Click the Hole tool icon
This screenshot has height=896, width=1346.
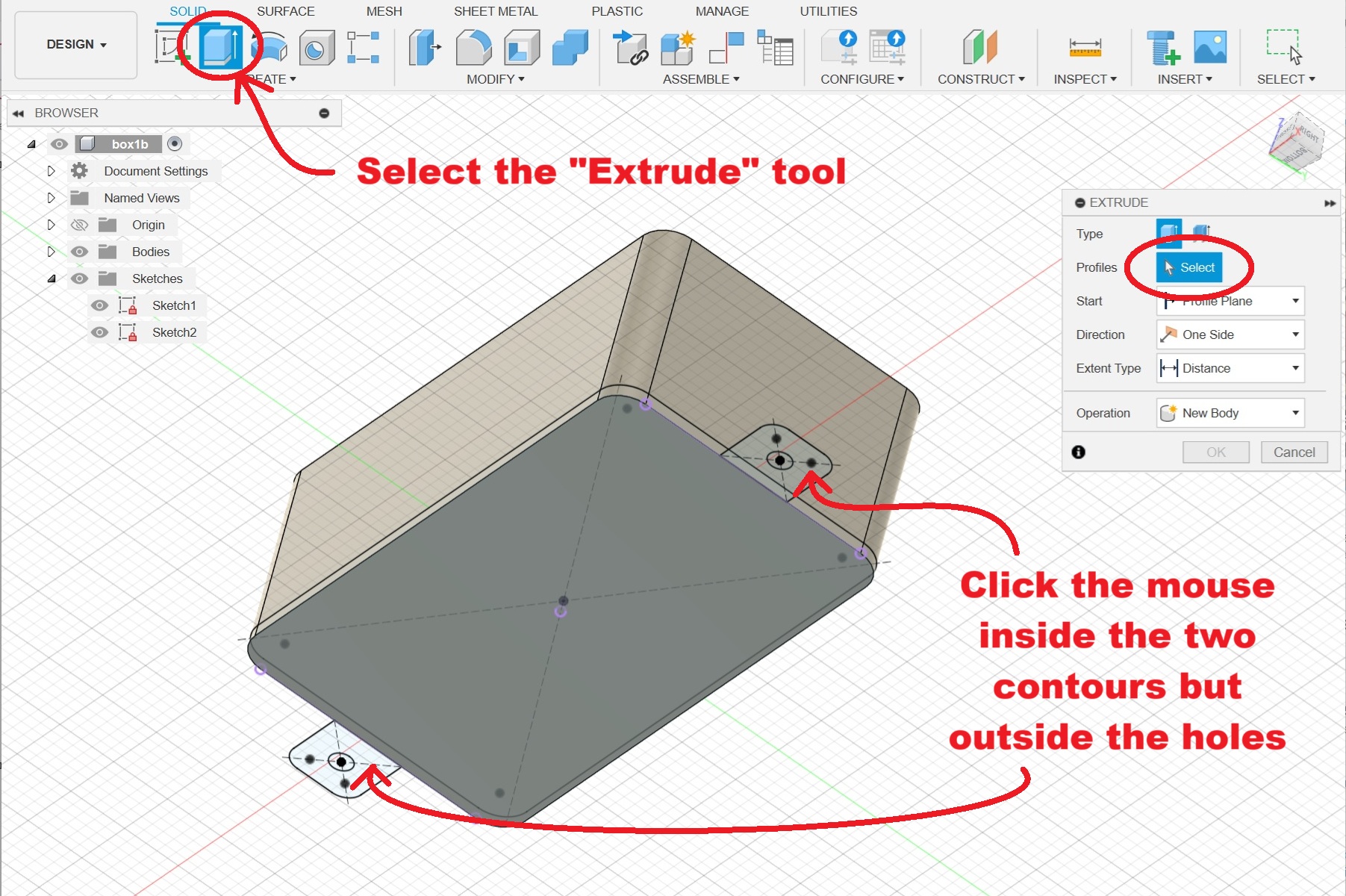317,49
